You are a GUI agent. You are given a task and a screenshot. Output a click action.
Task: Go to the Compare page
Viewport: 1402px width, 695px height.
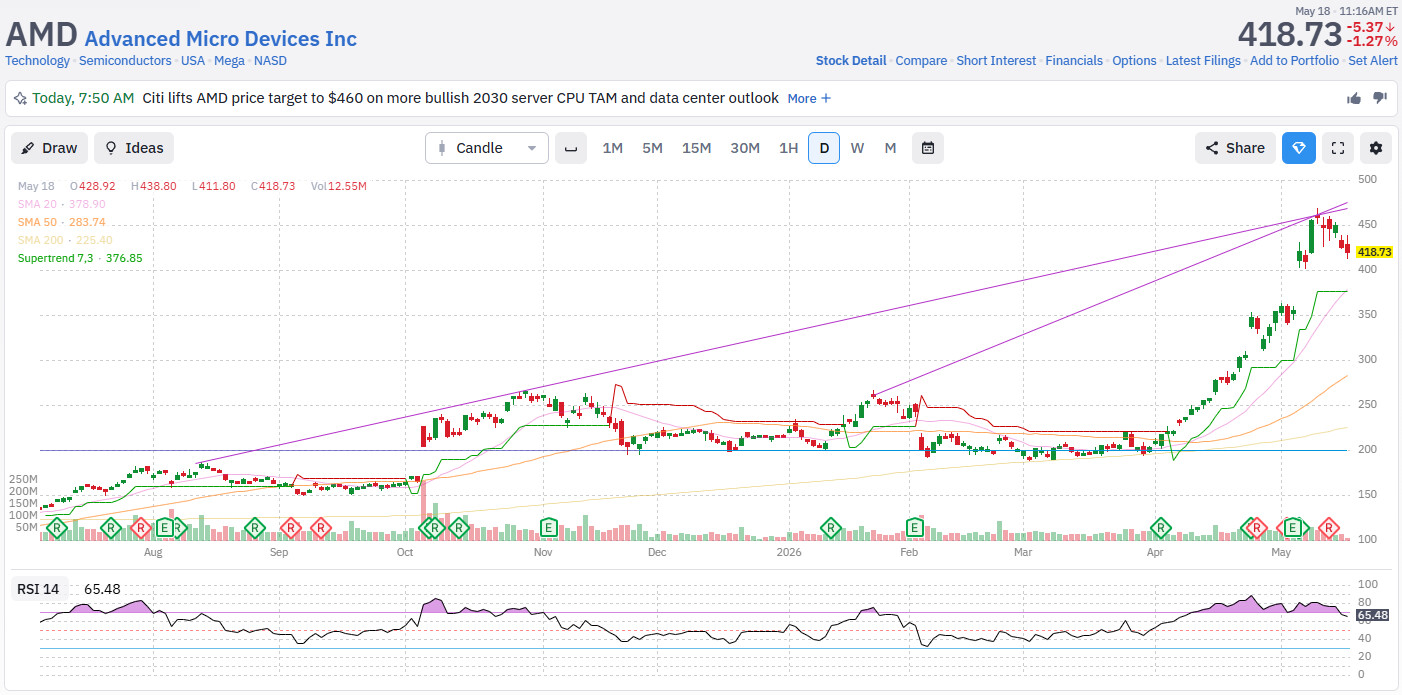(921, 61)
